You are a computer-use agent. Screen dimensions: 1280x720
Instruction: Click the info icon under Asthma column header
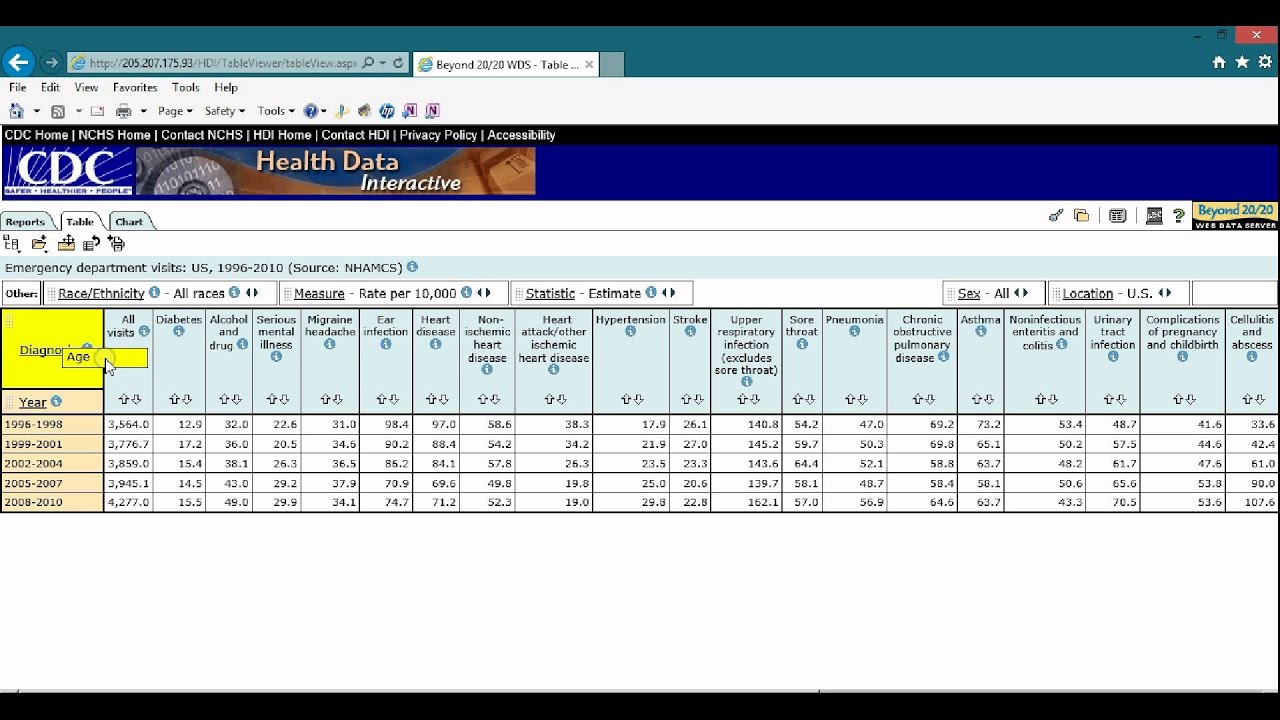pos(980,332)
